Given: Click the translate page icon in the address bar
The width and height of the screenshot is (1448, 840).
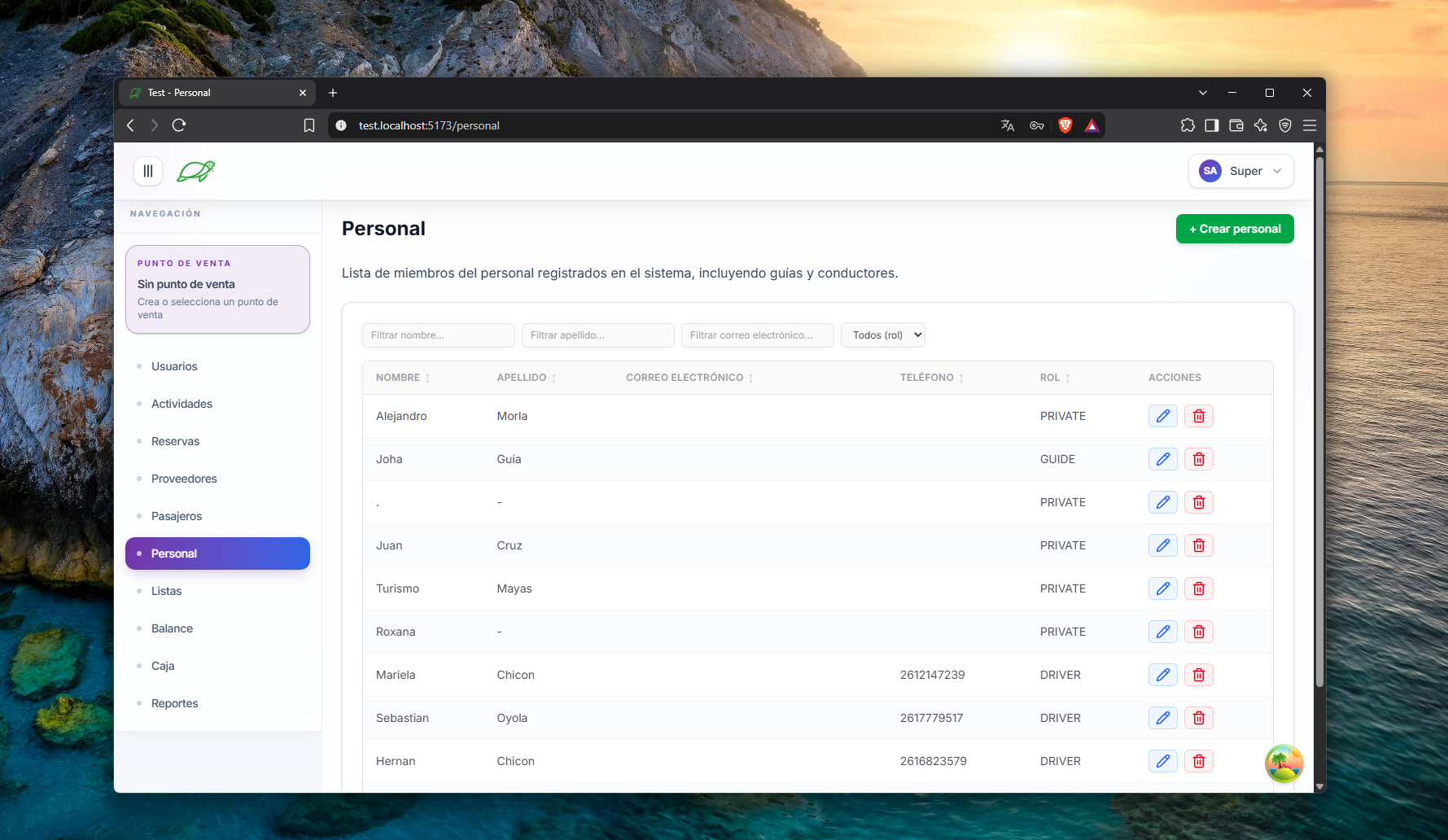Looking at the screenshot, I should pyautogui.click(x=1008, y=125).
